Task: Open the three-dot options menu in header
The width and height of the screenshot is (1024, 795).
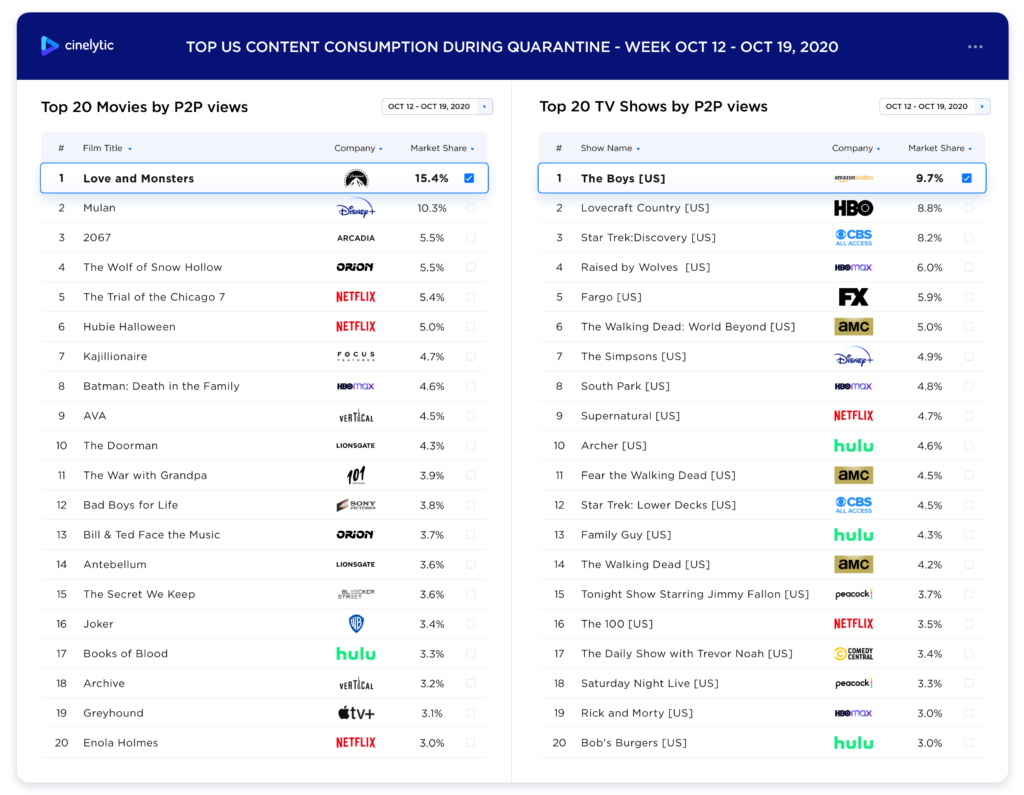Action: [x=975, y=47]
